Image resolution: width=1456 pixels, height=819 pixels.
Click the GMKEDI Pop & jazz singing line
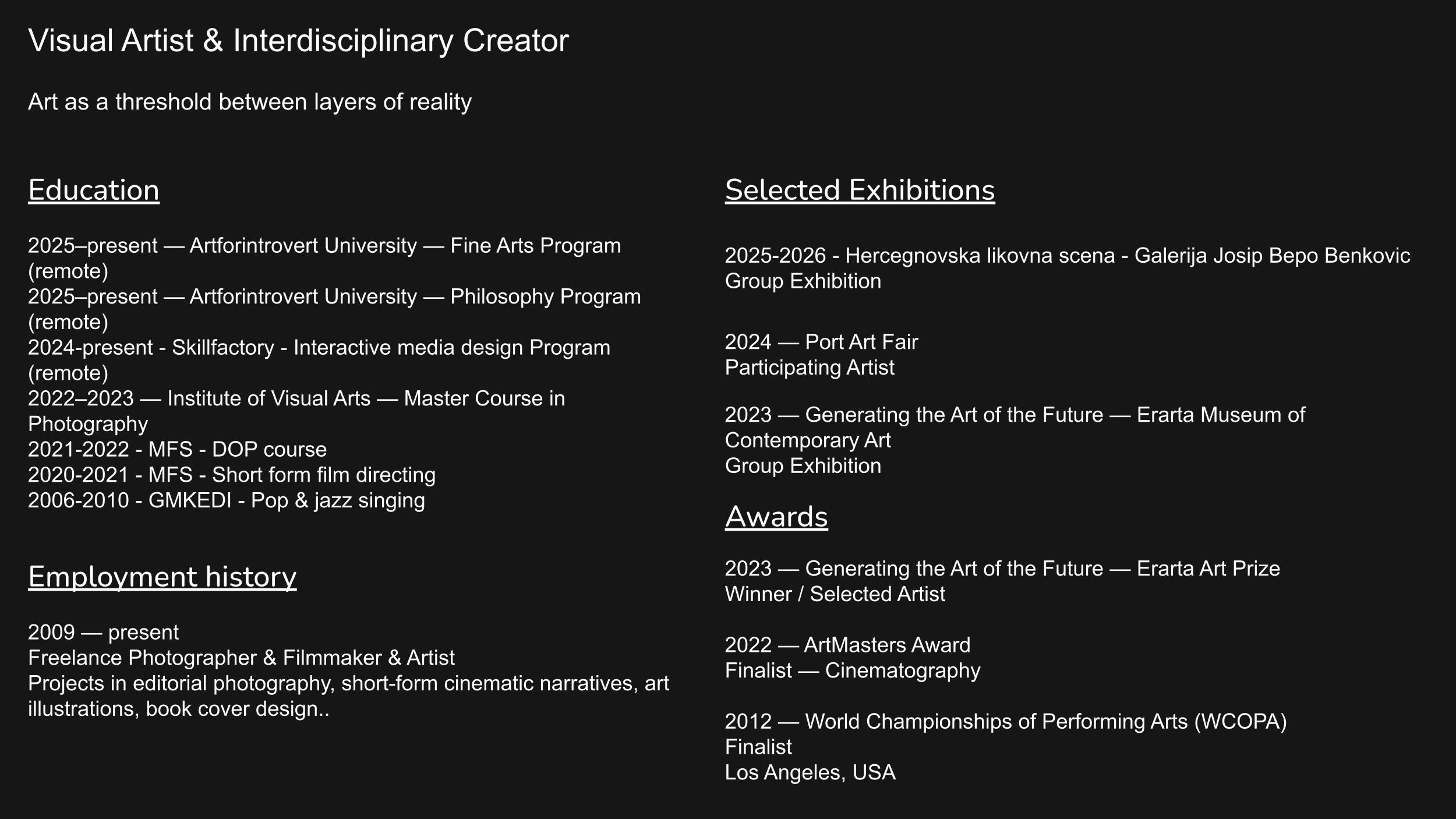click(x=227, y=501)
